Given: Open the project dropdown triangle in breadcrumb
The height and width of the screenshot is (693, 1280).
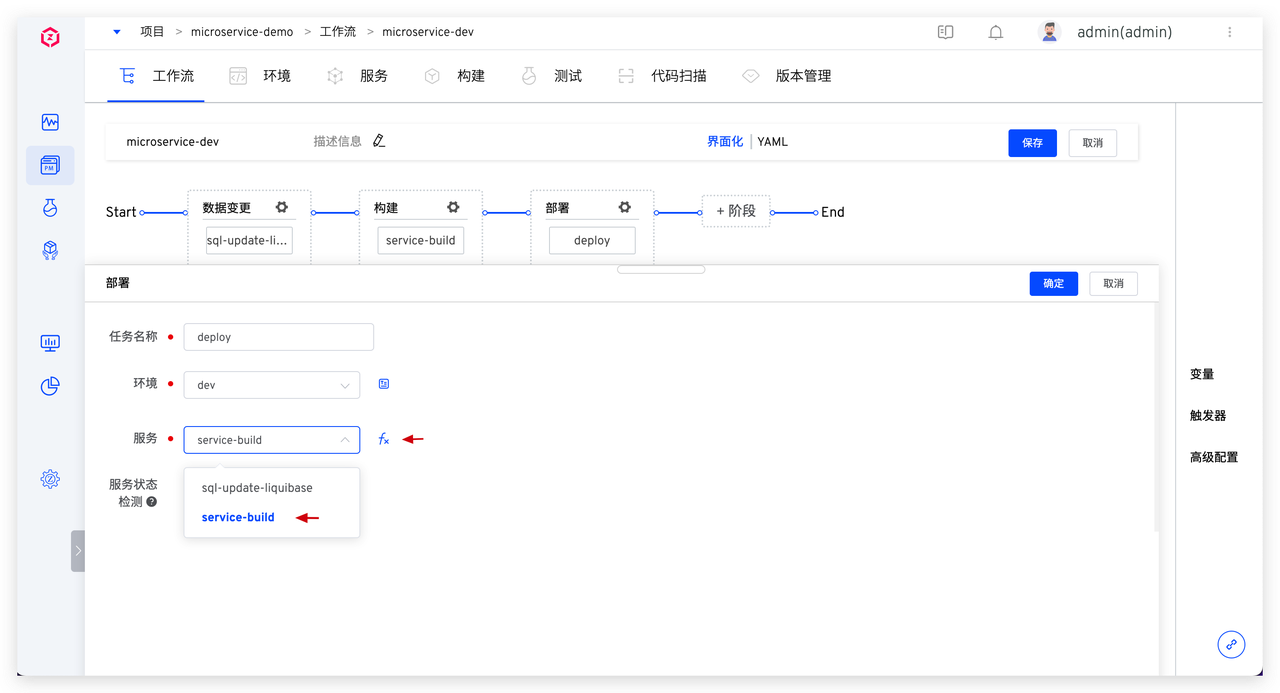Looking at the screenshot, I should pyautogui.click(x=117, y=32).
